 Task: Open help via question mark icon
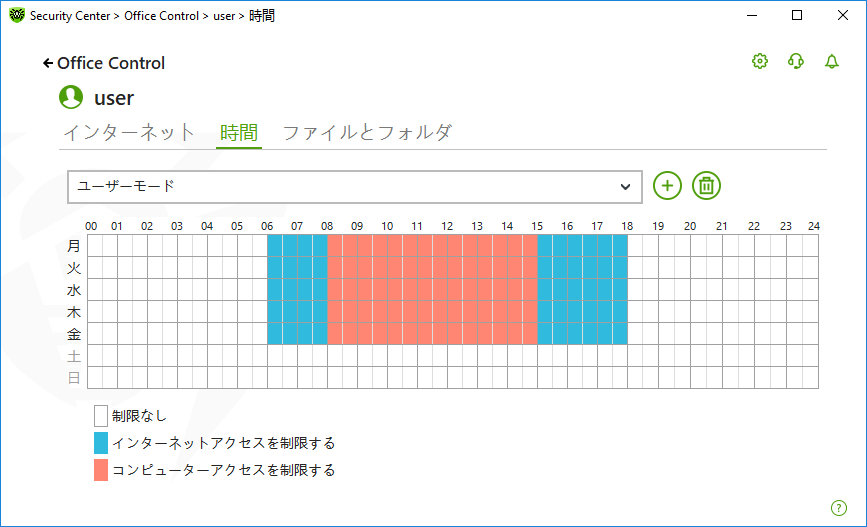[839, 508]
